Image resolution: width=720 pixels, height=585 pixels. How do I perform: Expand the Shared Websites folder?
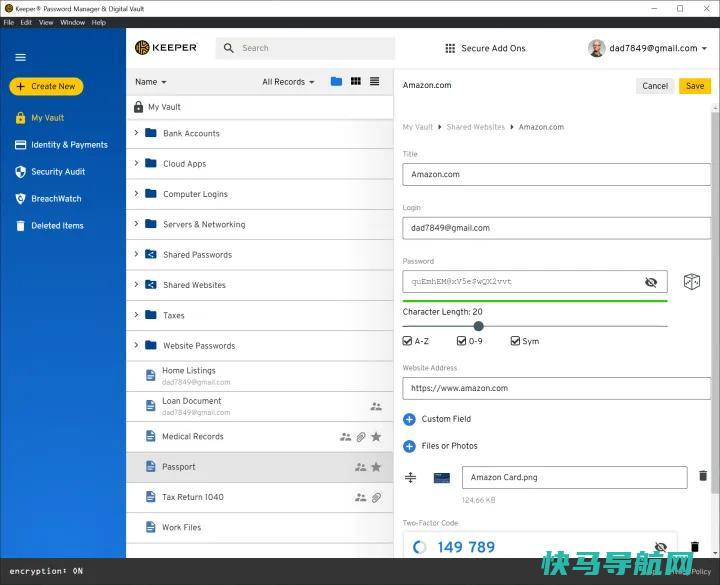coord(136,284)
